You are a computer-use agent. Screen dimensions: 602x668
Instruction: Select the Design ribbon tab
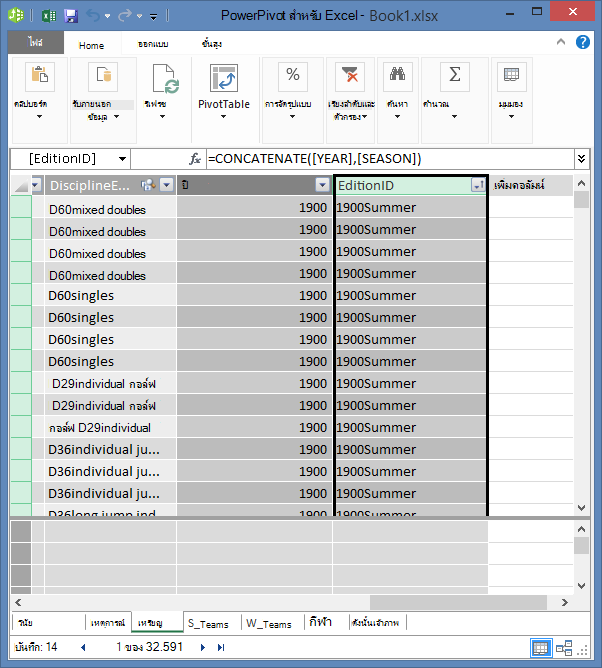point(153,44)
